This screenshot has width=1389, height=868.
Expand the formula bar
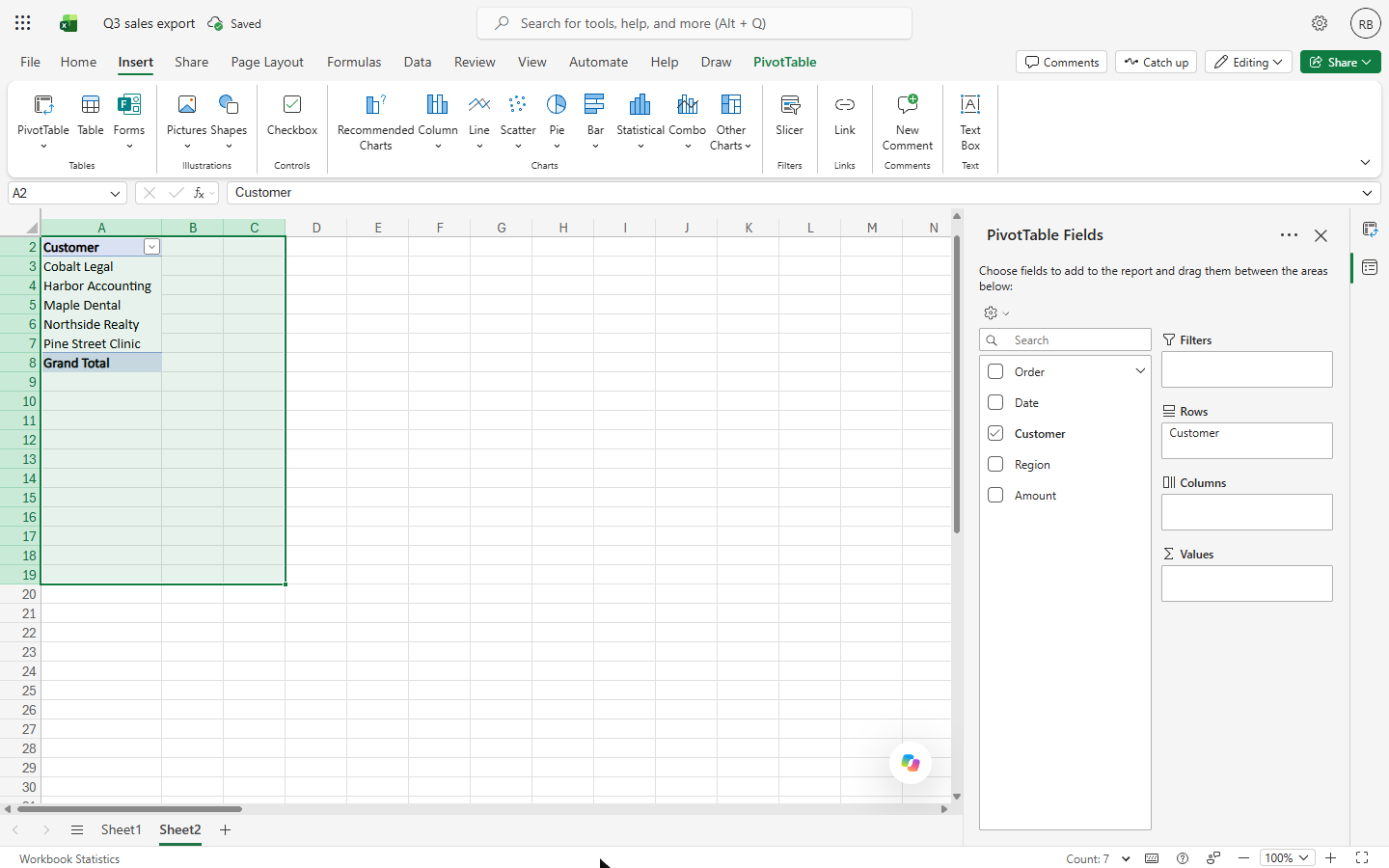coord(1368,193)
